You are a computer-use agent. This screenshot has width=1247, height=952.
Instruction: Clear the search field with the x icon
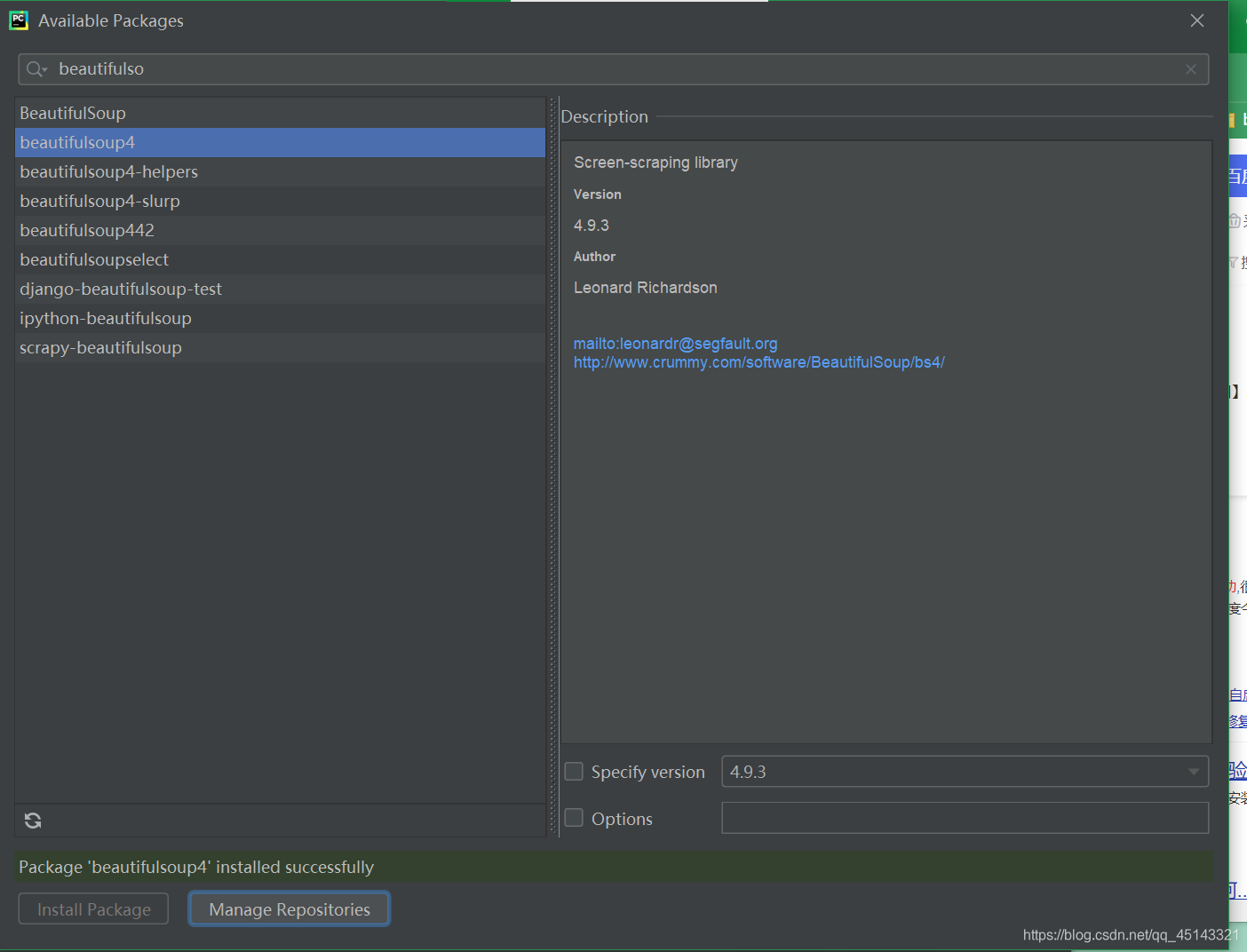pyautogui.click(x=1191, y=69)
